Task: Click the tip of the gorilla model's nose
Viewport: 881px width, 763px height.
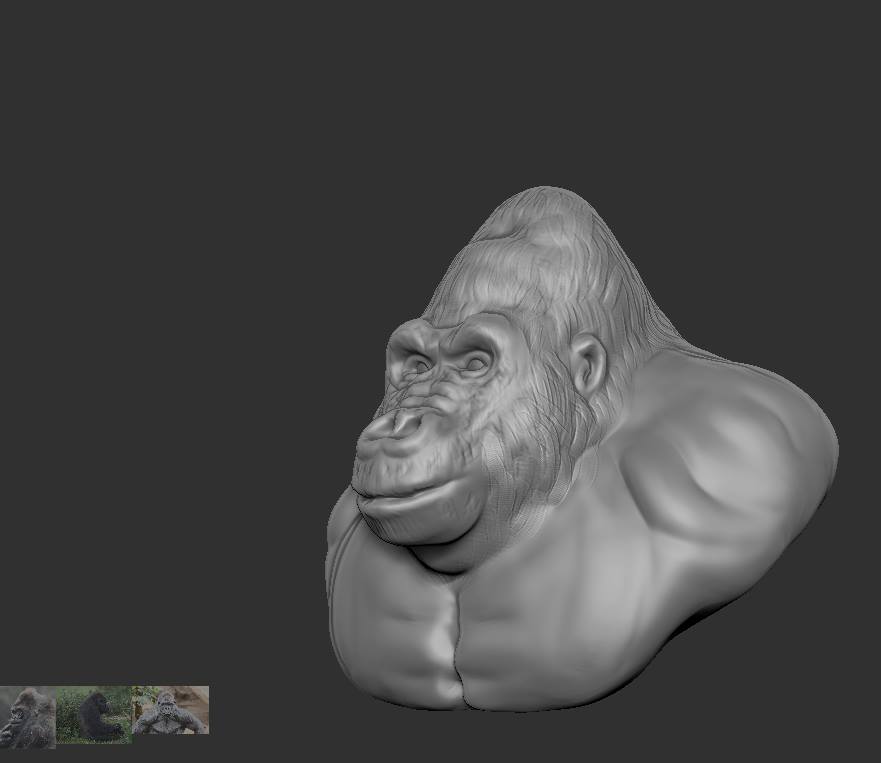Action: (x=398, y=426)
